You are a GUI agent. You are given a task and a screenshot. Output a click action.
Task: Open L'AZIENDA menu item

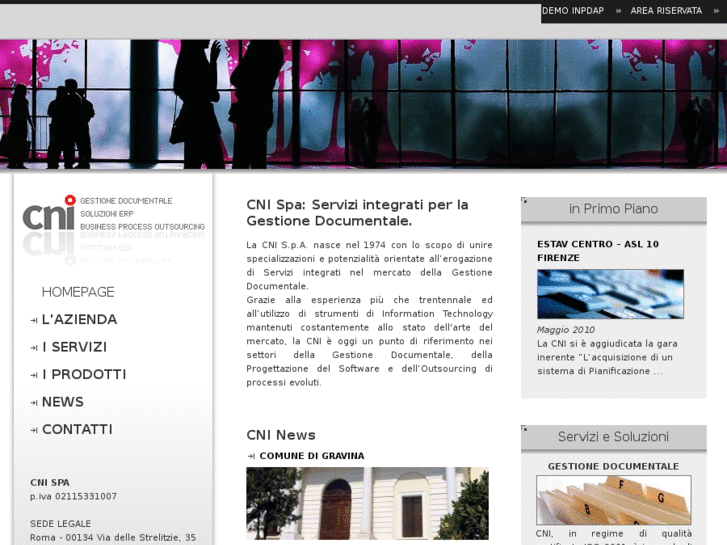(79, 319)
